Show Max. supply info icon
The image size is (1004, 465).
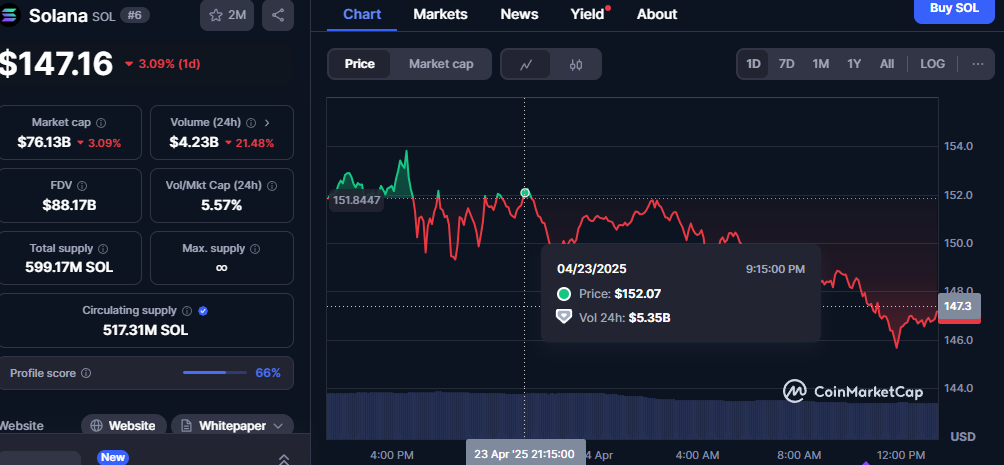255,249
